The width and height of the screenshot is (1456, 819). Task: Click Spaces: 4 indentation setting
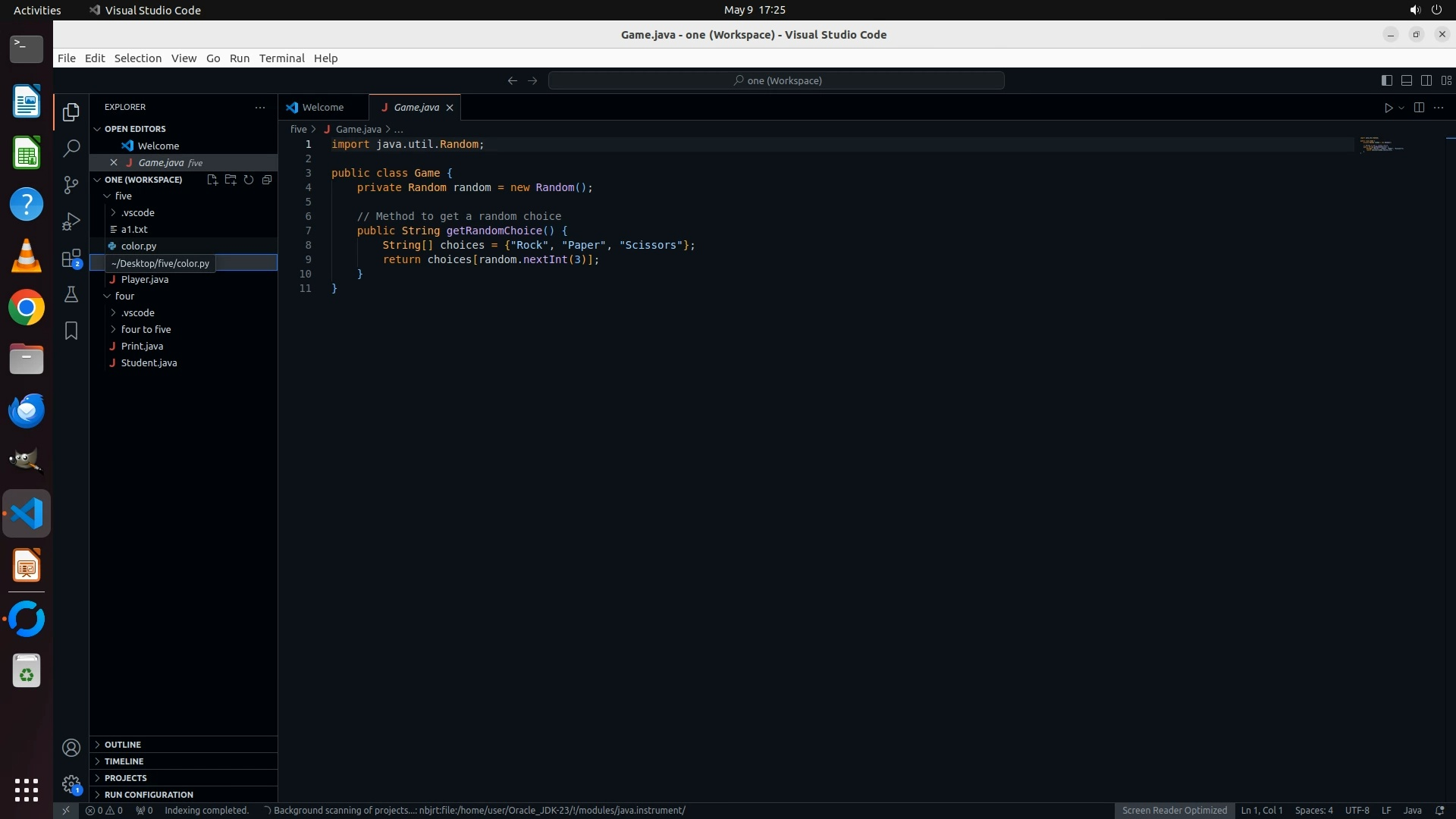(x=1313, y=810)
